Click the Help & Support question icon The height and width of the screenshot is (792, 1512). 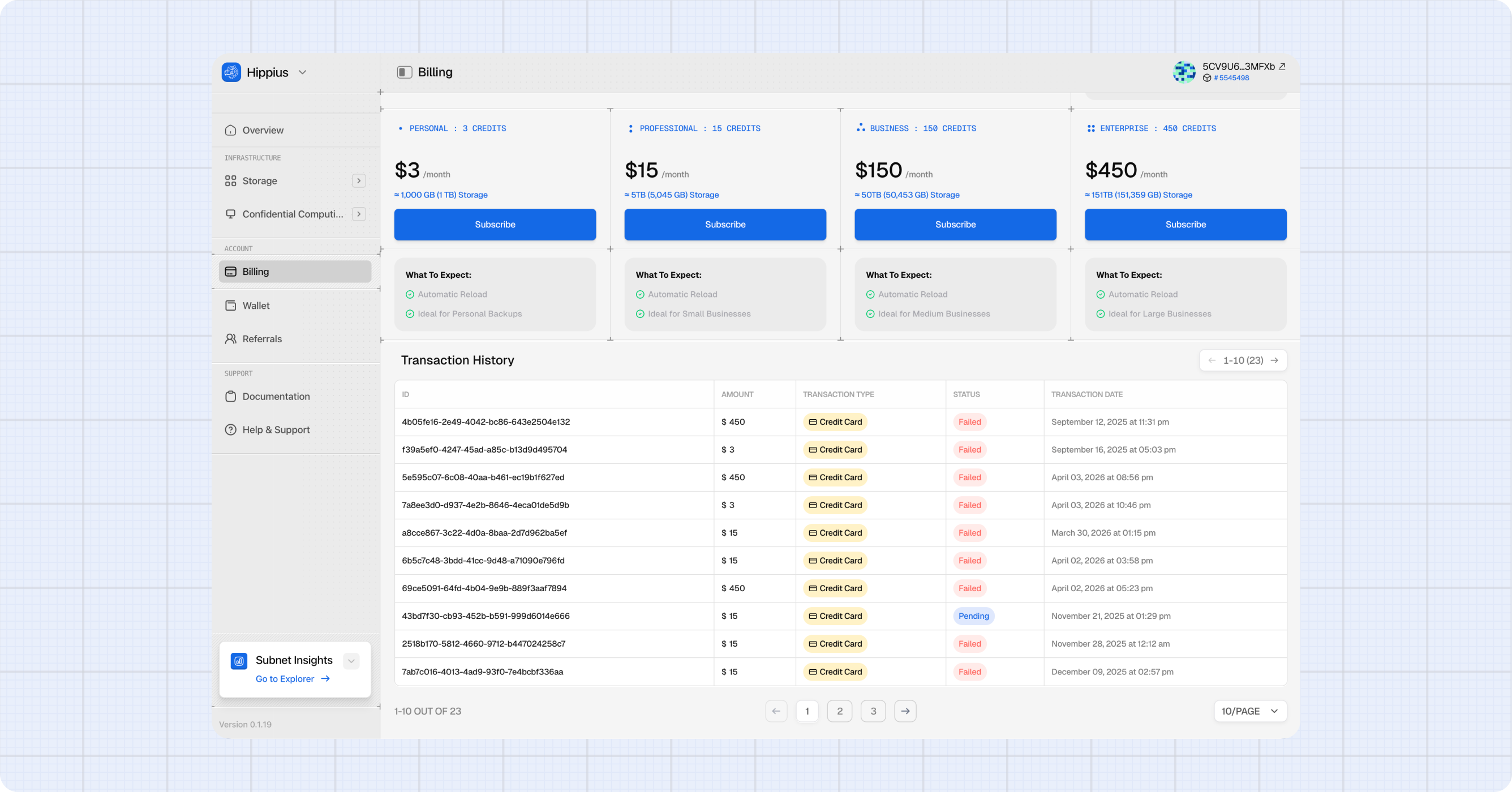[x=231, y=430]
